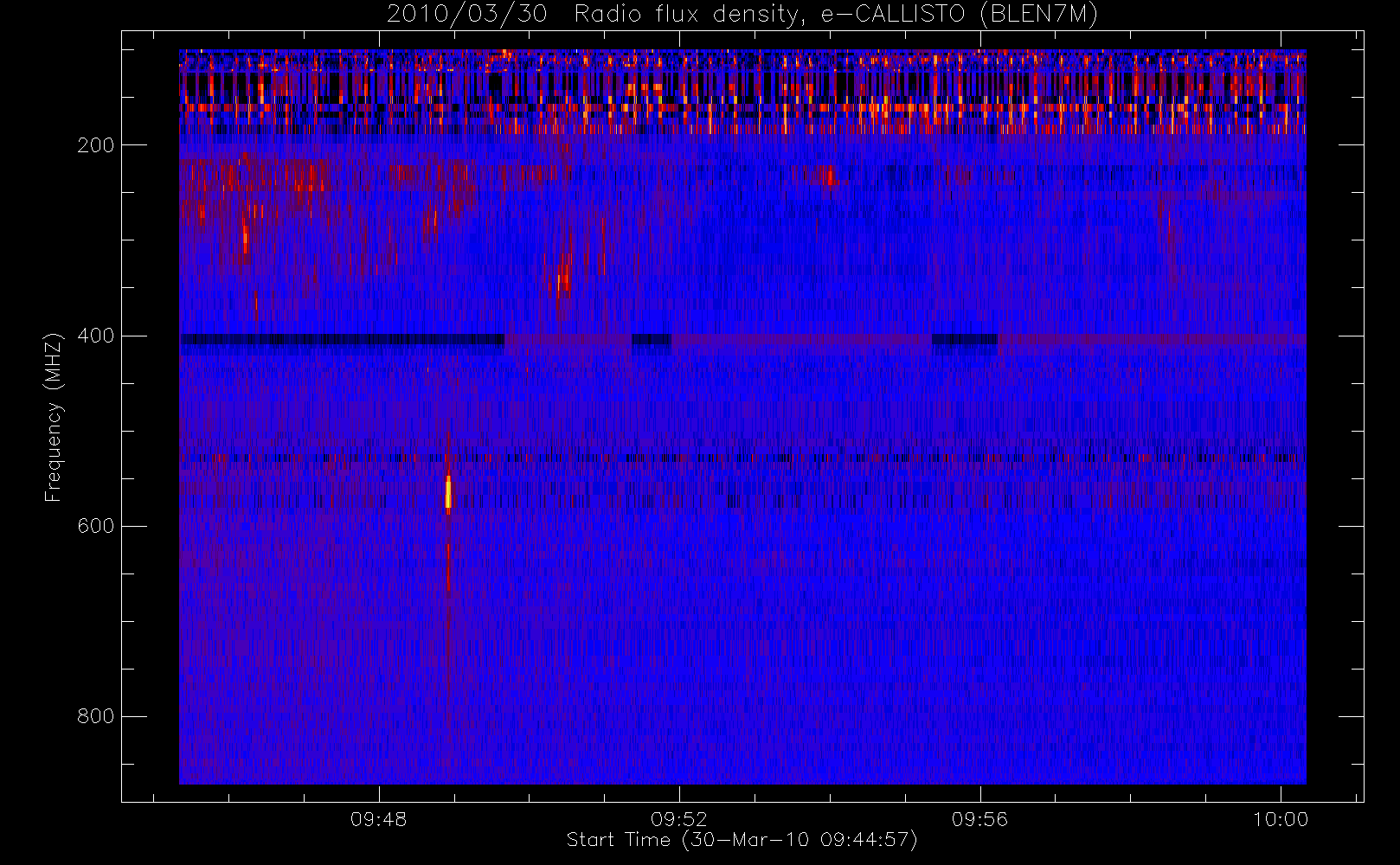Click the bright yellow burst near 570 MHz
This screenshot has width=1400, height=865.
pos(448,493)
